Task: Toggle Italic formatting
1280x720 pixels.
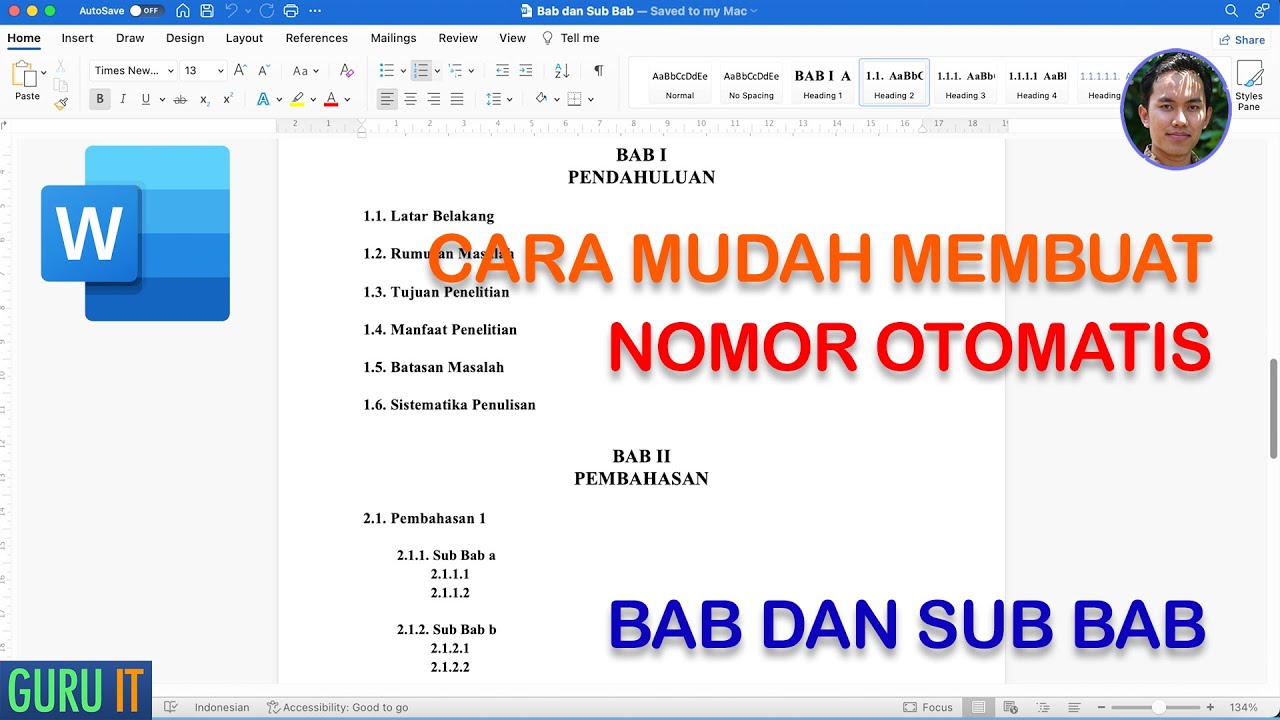Action: click(x=123, y=99)
